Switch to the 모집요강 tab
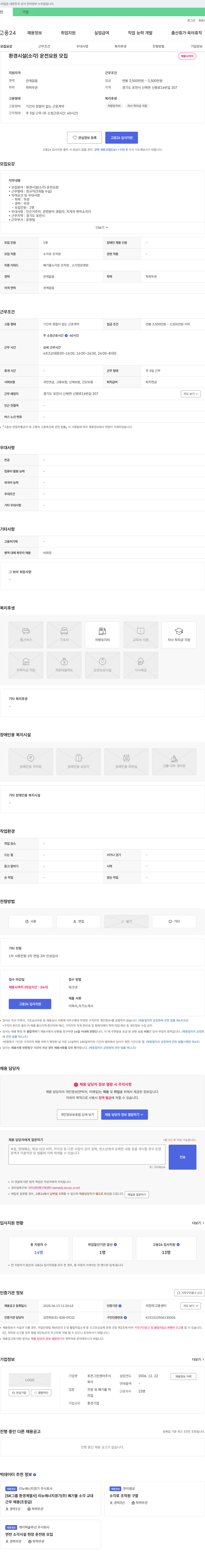The height and width of the screenshot is (1568, 205). [6, 46]
